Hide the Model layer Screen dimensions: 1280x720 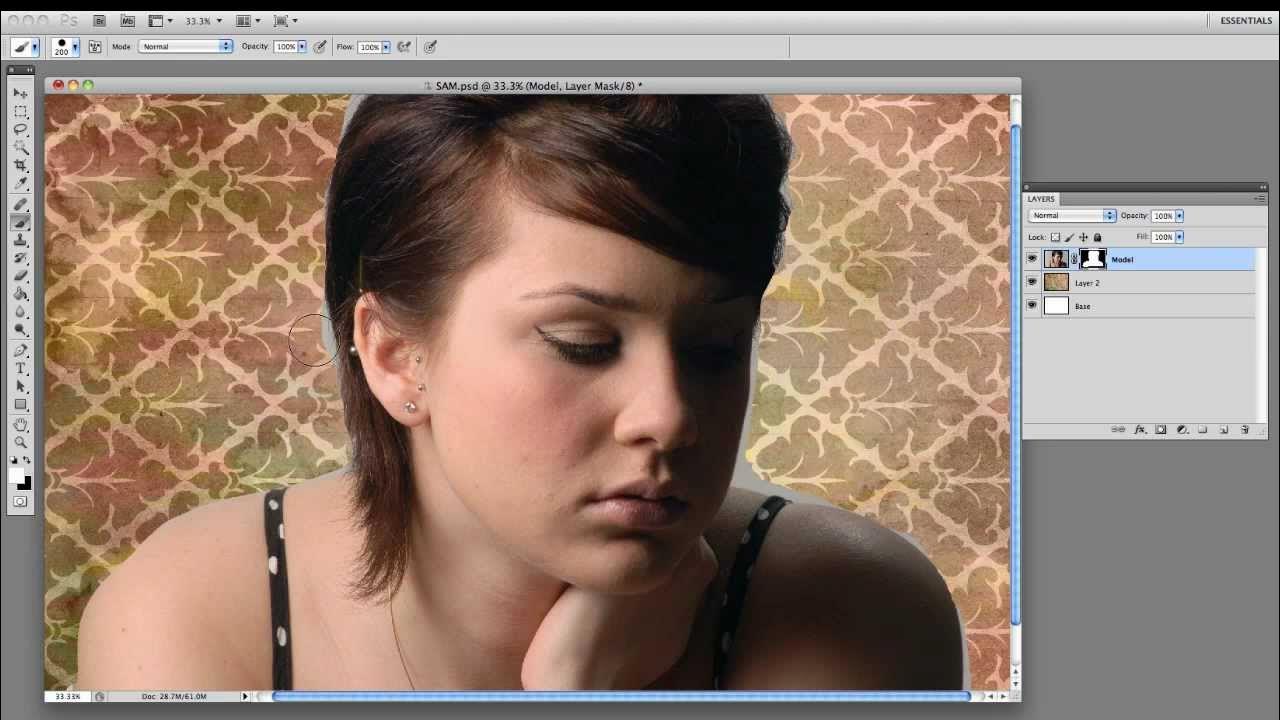click(x=1032, y=258)
